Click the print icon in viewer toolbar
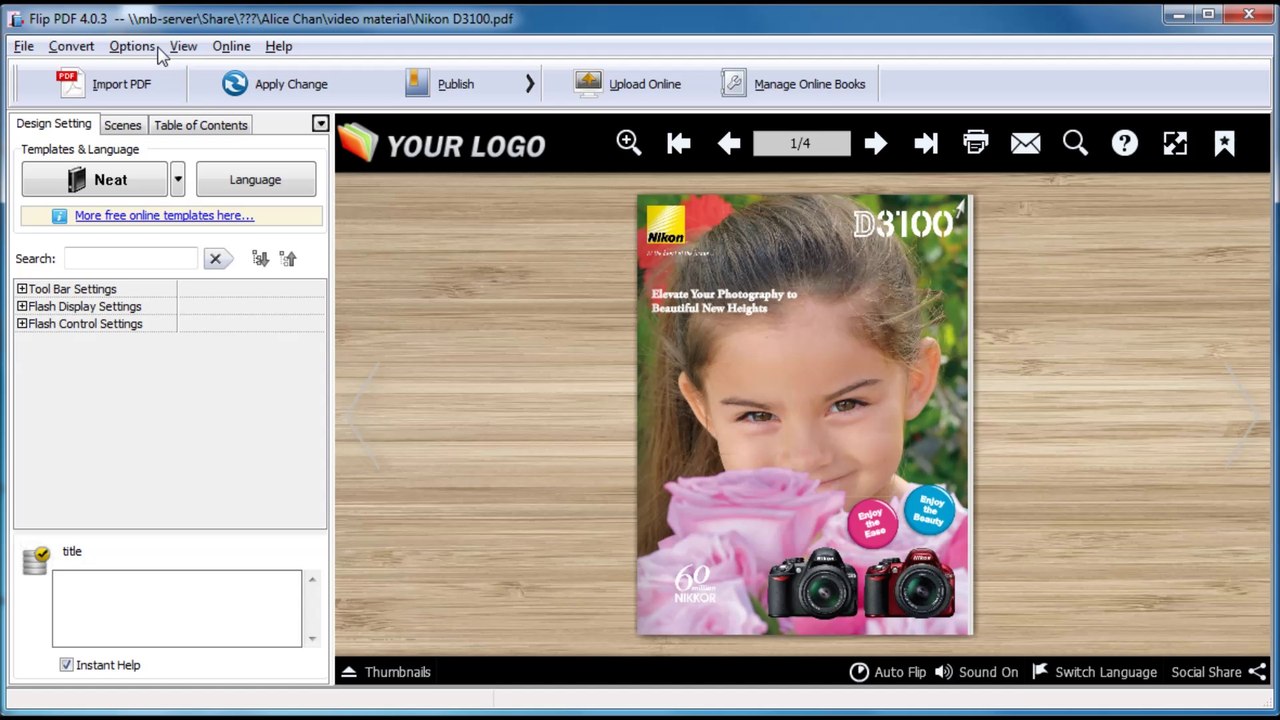Screen dimensions: 1280x720 coord(975,143)
